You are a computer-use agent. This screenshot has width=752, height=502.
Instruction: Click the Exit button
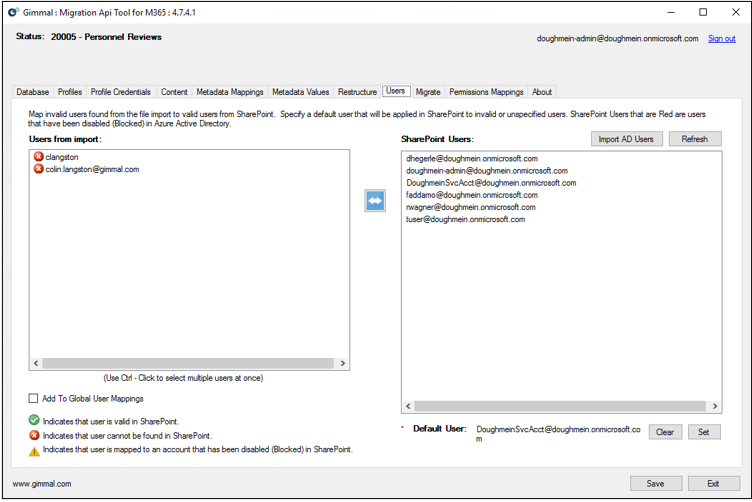[713, 483]
